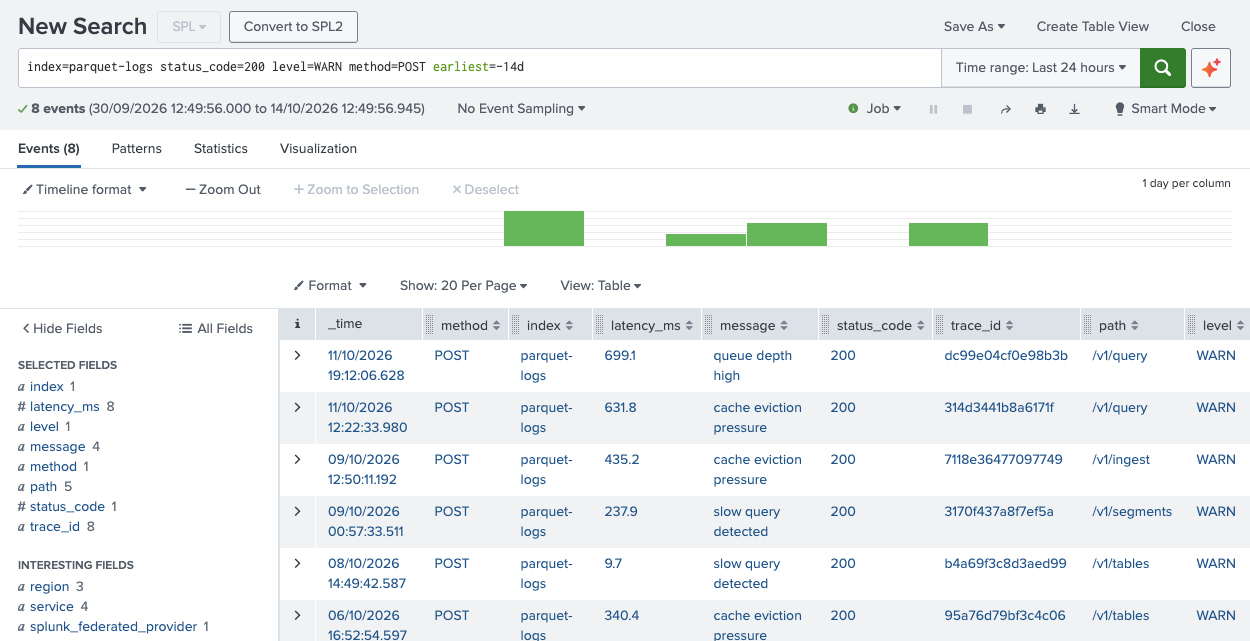Open region interesting field
This screenshot has height=641, width=1250.
click(x=50, y=586)
